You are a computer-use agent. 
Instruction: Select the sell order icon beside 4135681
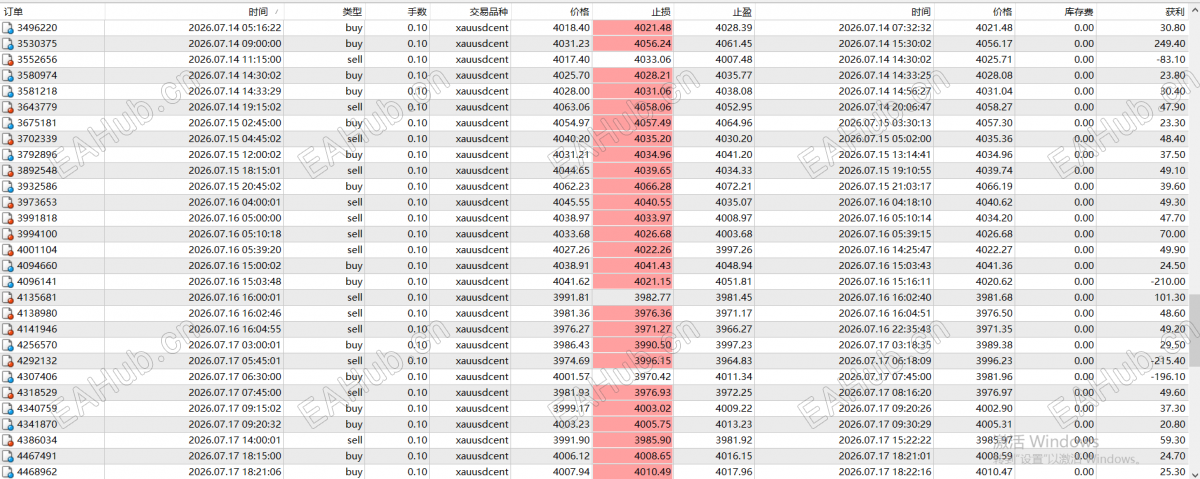coord(9,297)
